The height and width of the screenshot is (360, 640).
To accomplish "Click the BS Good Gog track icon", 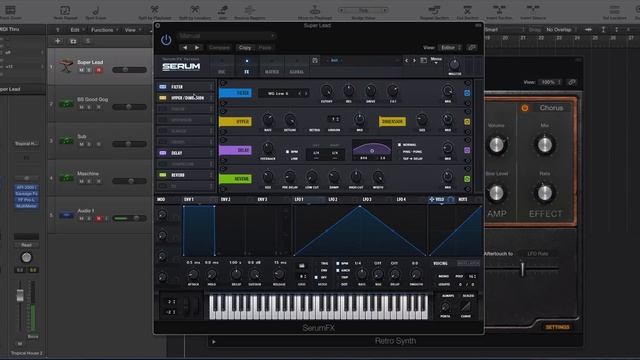I will point(66,104).
